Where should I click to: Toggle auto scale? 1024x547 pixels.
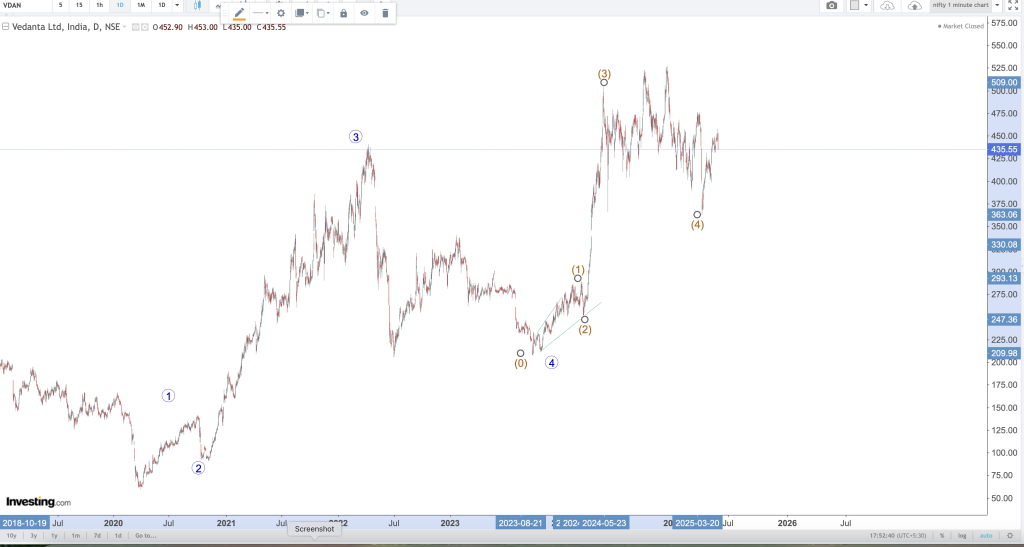pyautogui.click(x=985, y=535)
